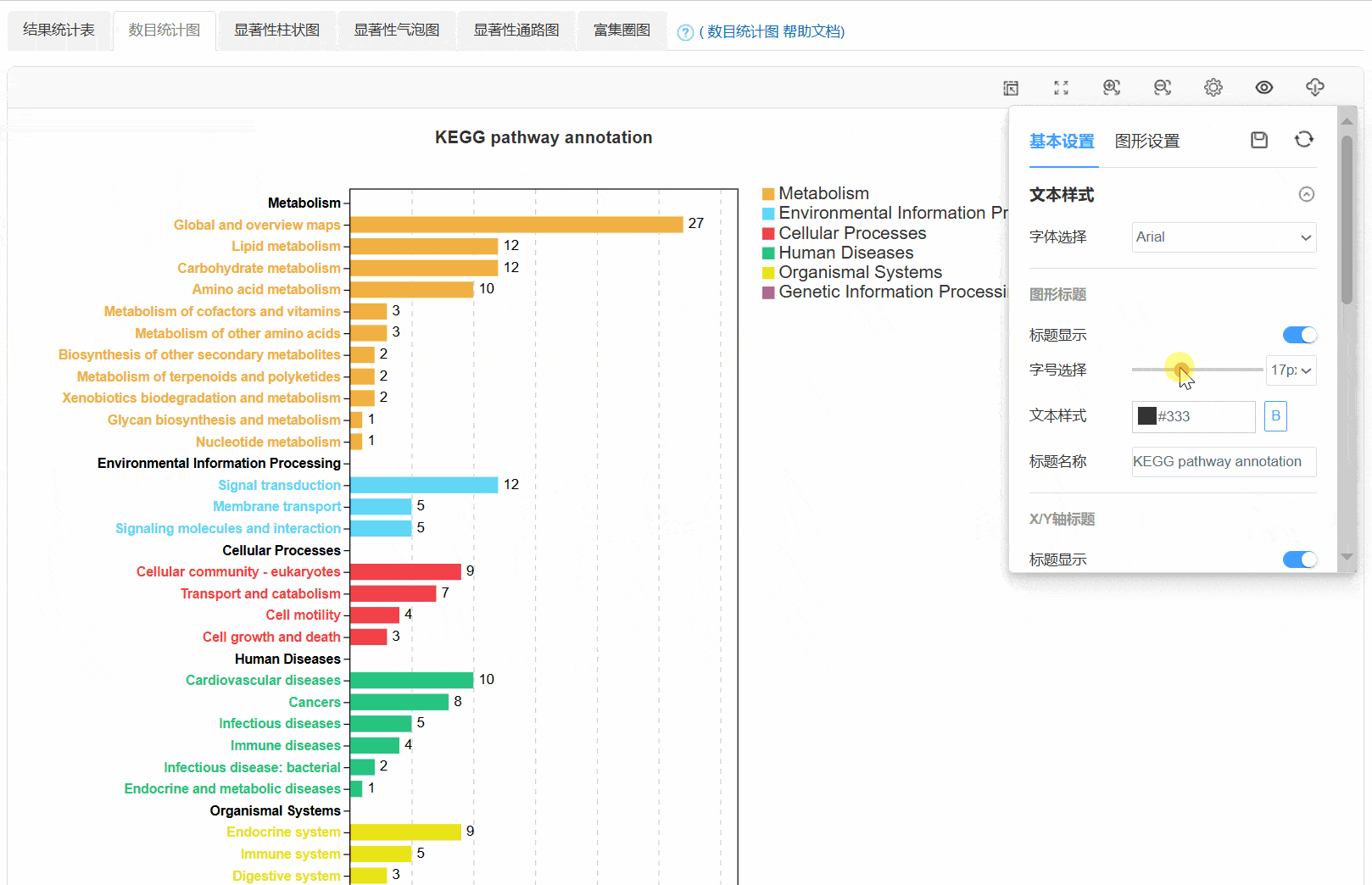Image resolution: width=1372 pixels, height=885 pixels.
Task: Click the Cellular community - eukaryotes bar
Action: [405, 571]
